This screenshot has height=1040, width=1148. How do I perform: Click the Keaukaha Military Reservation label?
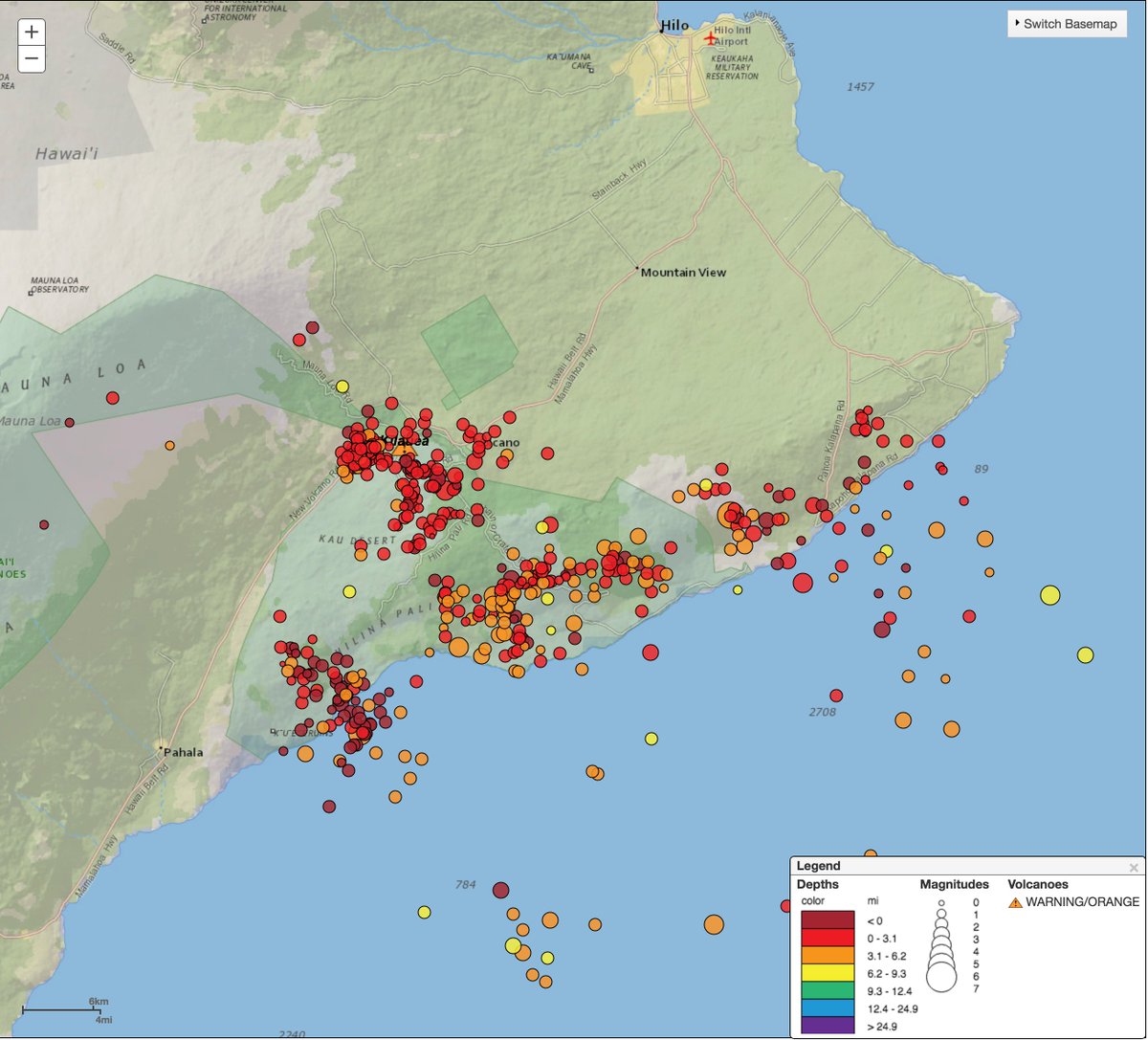732,67
